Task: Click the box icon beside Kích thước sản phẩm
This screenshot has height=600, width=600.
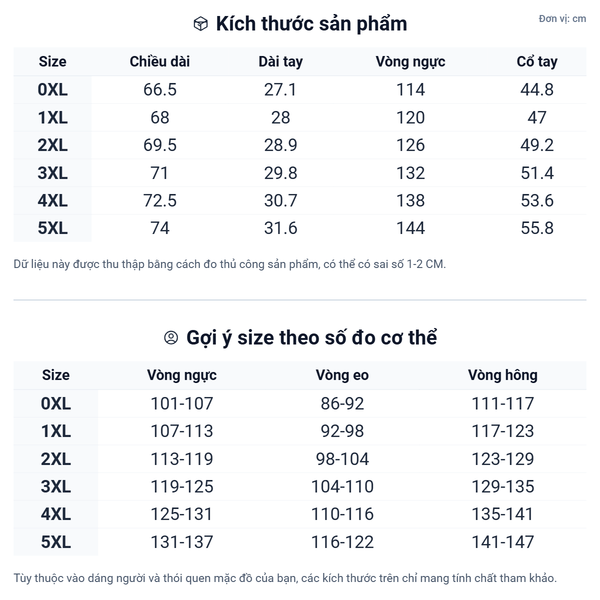Action: (x=200, y=24)
